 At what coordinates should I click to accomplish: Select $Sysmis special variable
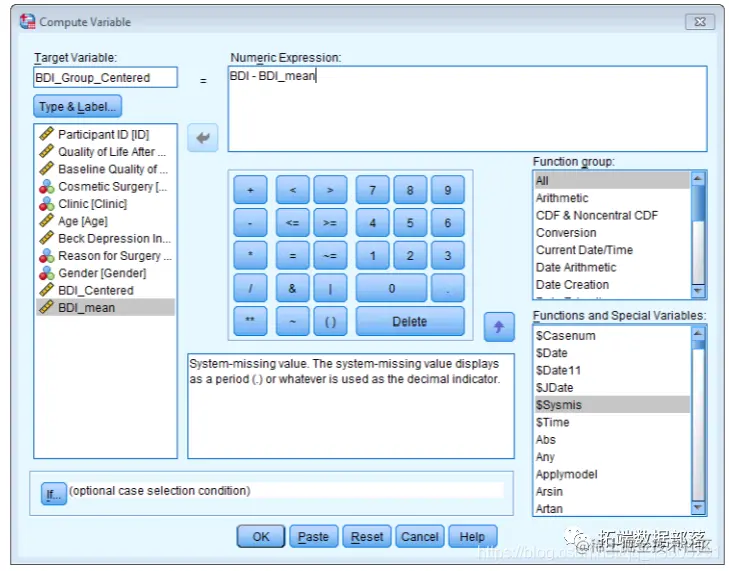tap(612, 405)
